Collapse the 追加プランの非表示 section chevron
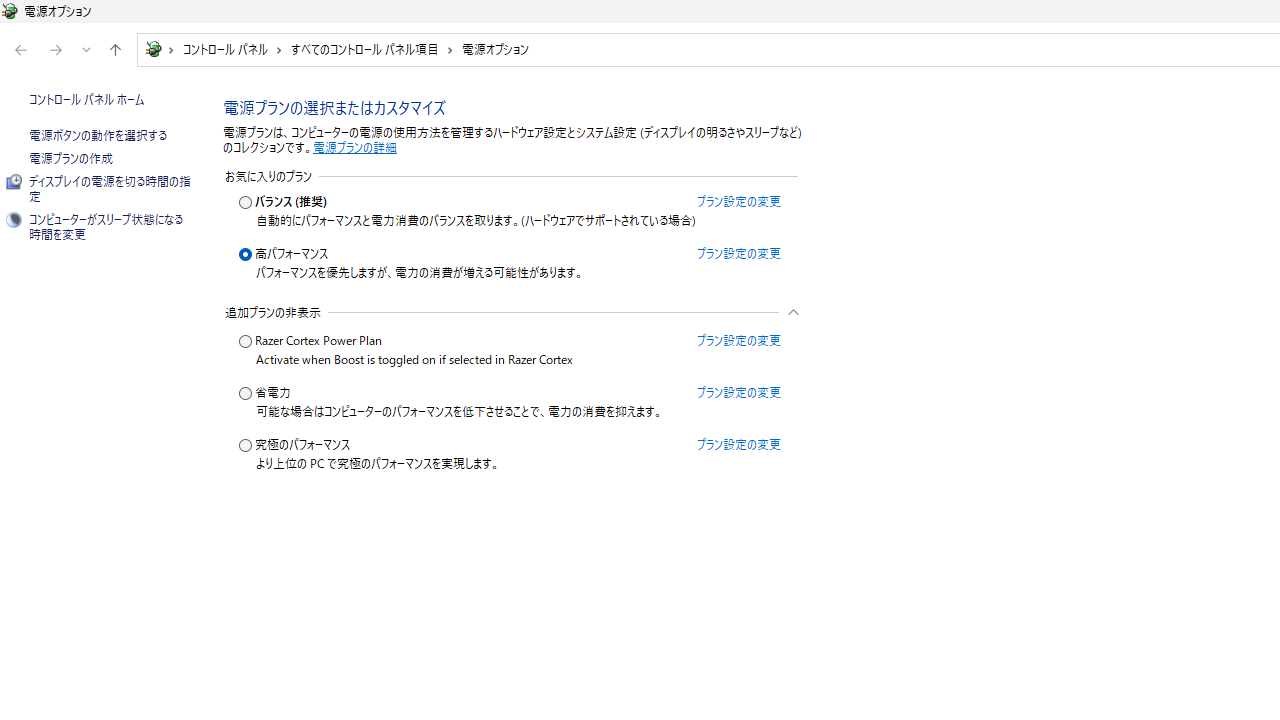Viewport: 1280px width, 720px height. 793,313
